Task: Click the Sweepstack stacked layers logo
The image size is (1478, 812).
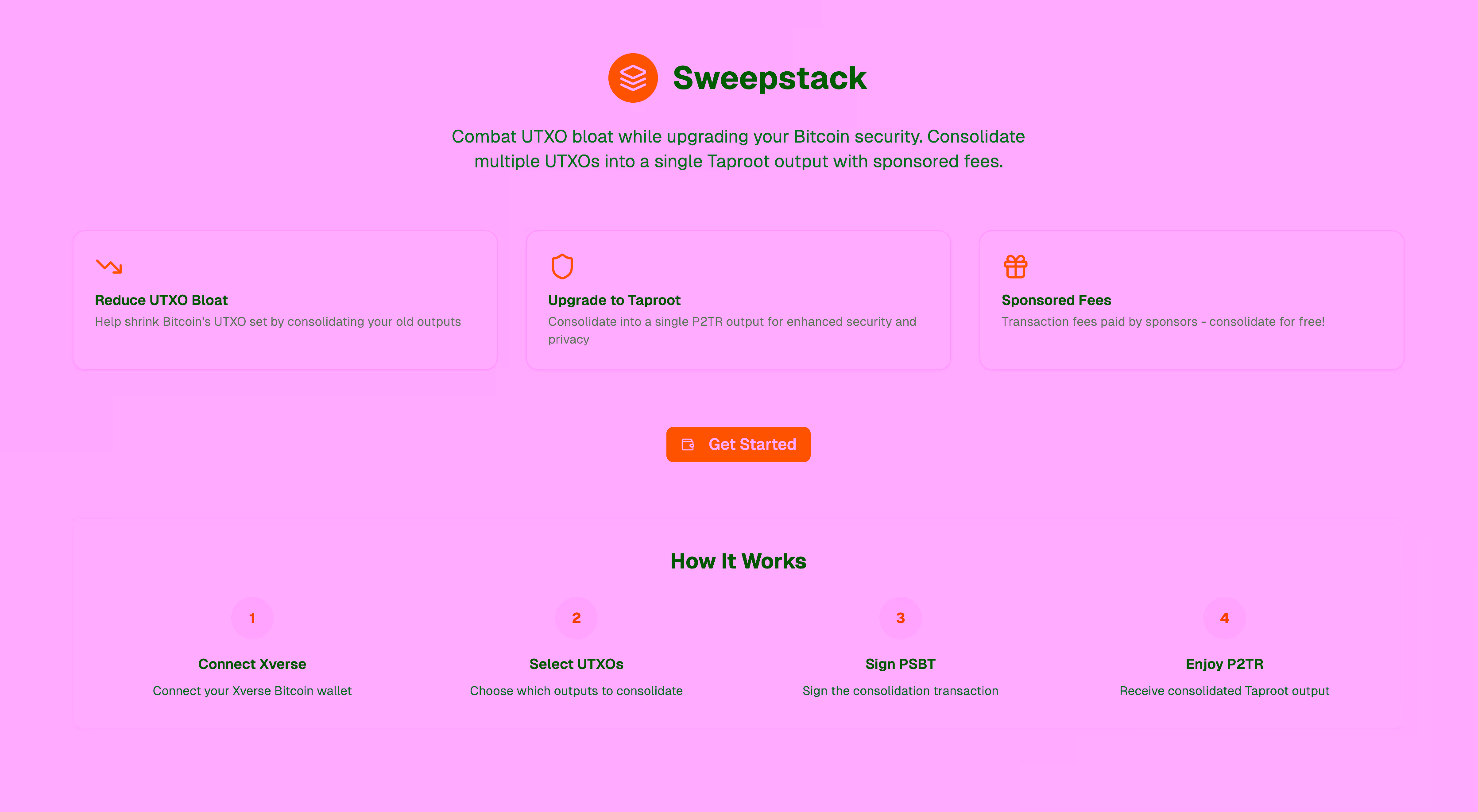Action: pos(633,78)
